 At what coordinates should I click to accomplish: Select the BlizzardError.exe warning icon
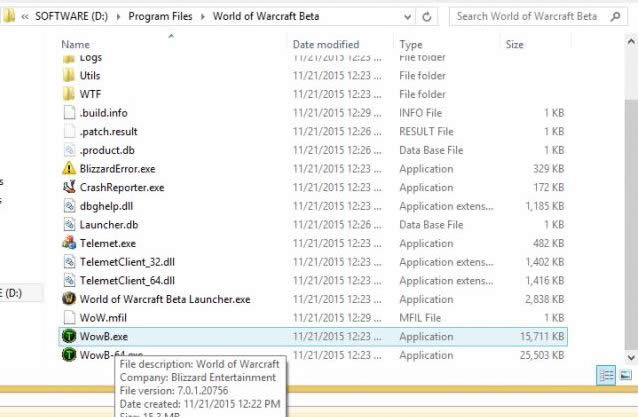coord(68,169)
